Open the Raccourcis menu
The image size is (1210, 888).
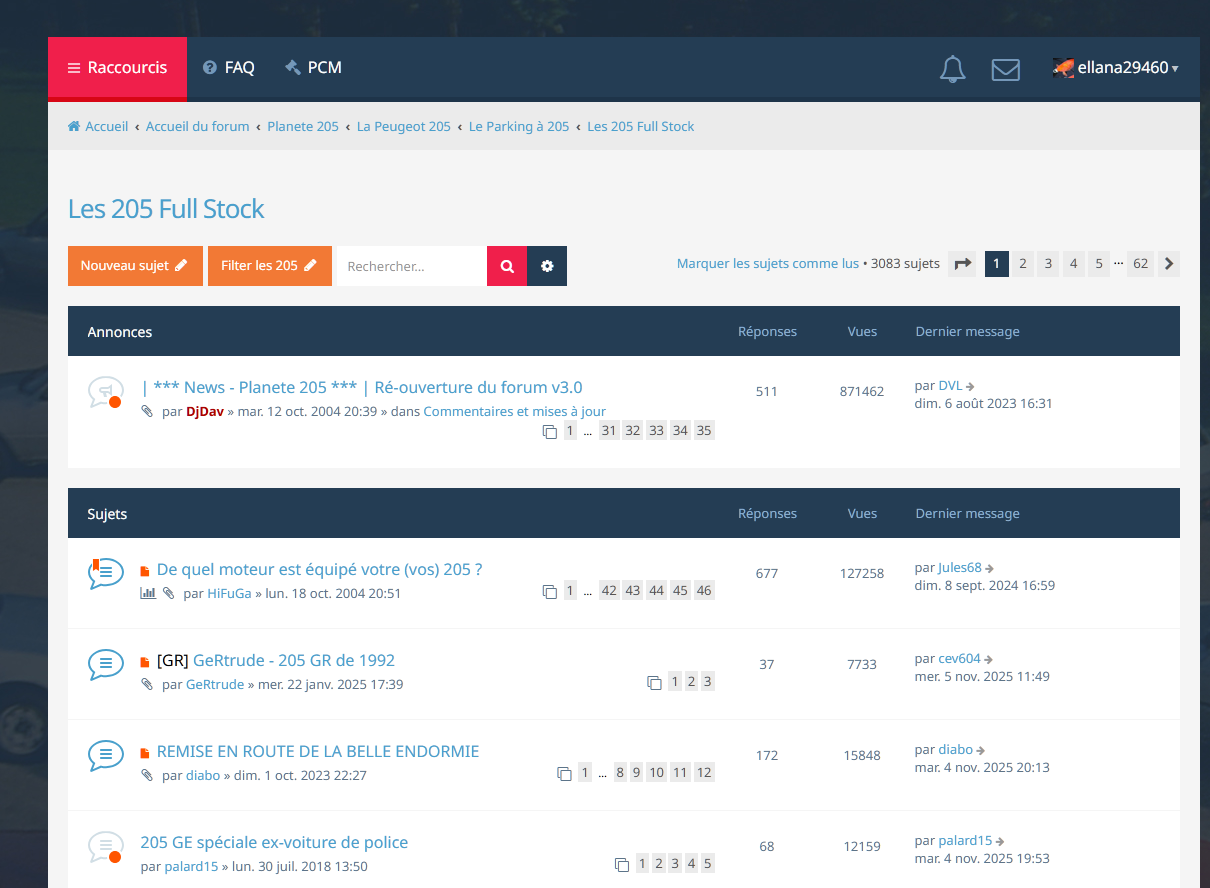click(x=117, y=68)
